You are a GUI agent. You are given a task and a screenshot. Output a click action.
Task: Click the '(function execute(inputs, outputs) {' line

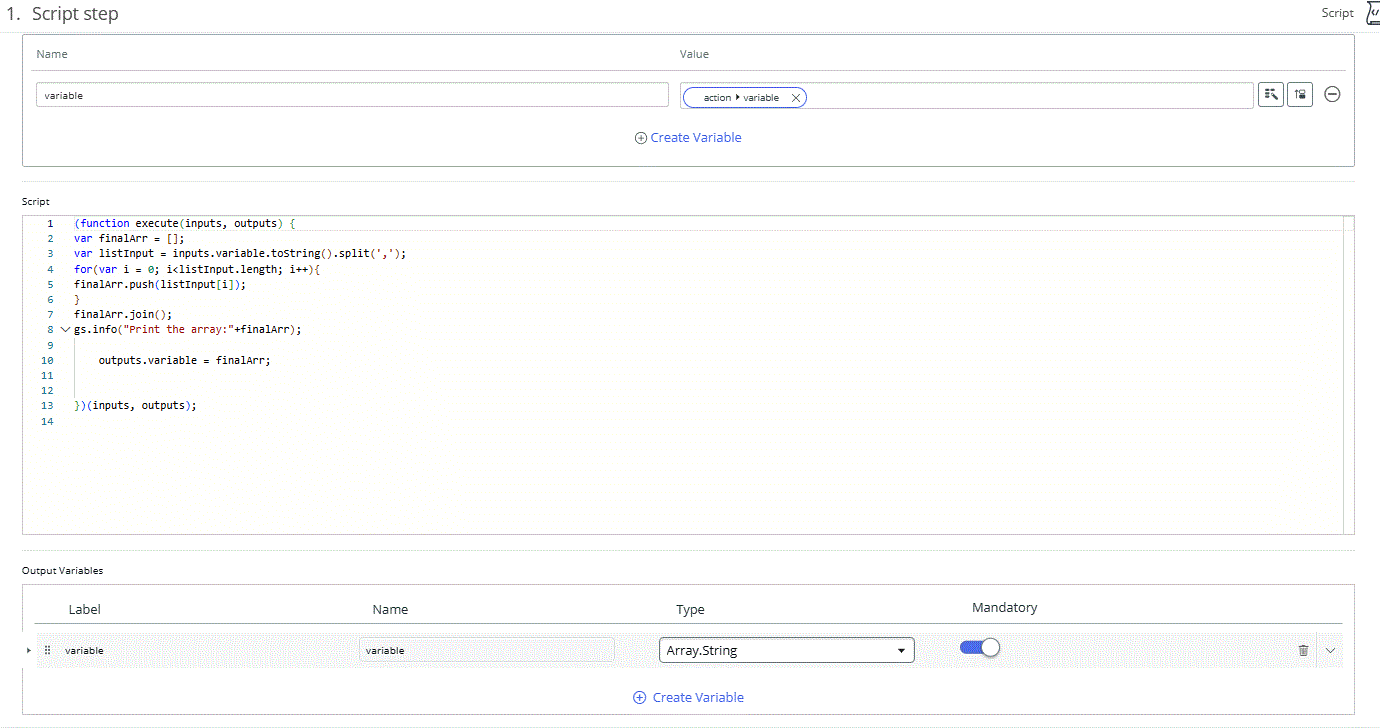[x=185, y=223]
